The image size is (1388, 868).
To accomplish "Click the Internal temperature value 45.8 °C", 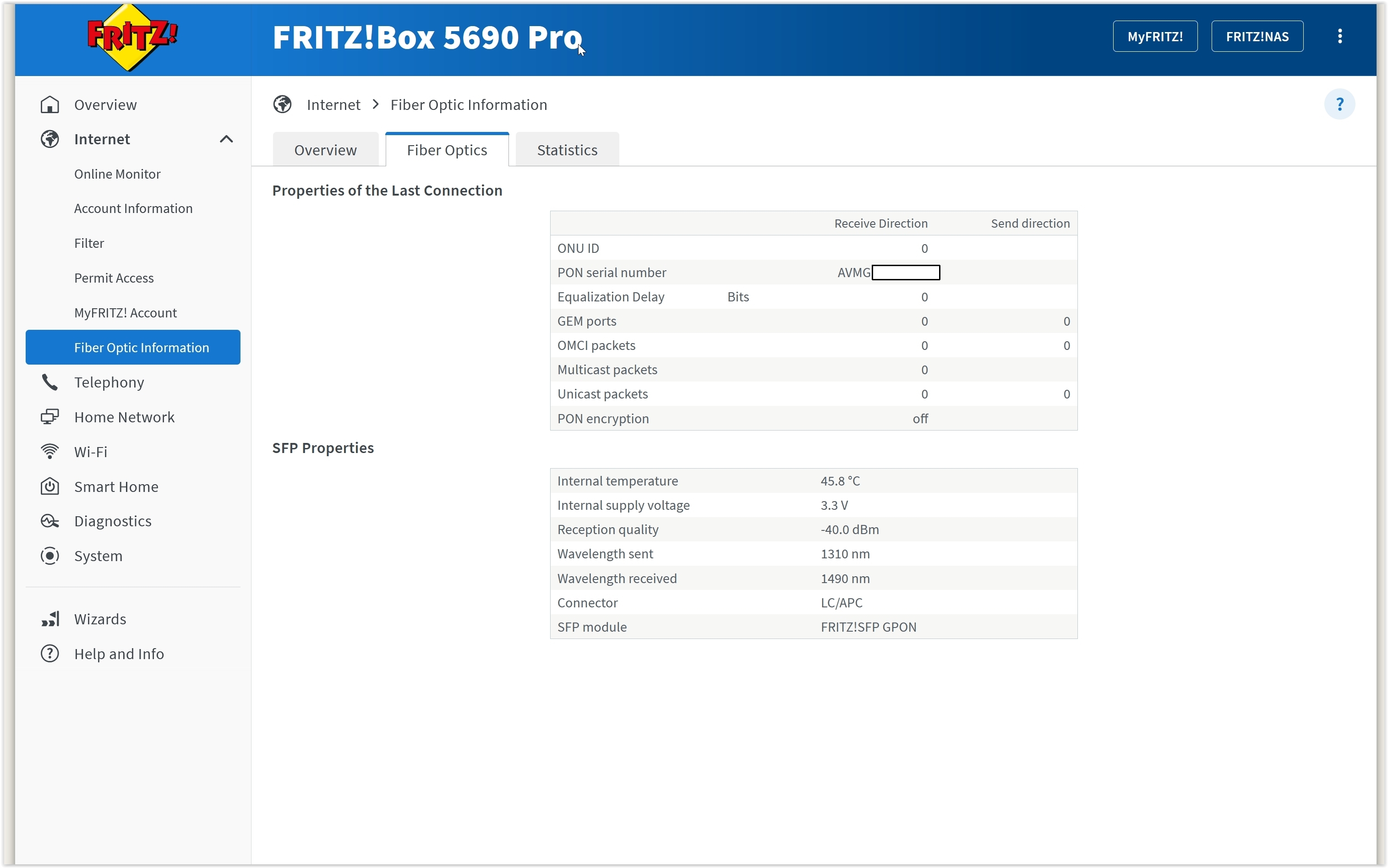I will pyautogui.click(x=841, y=480).
